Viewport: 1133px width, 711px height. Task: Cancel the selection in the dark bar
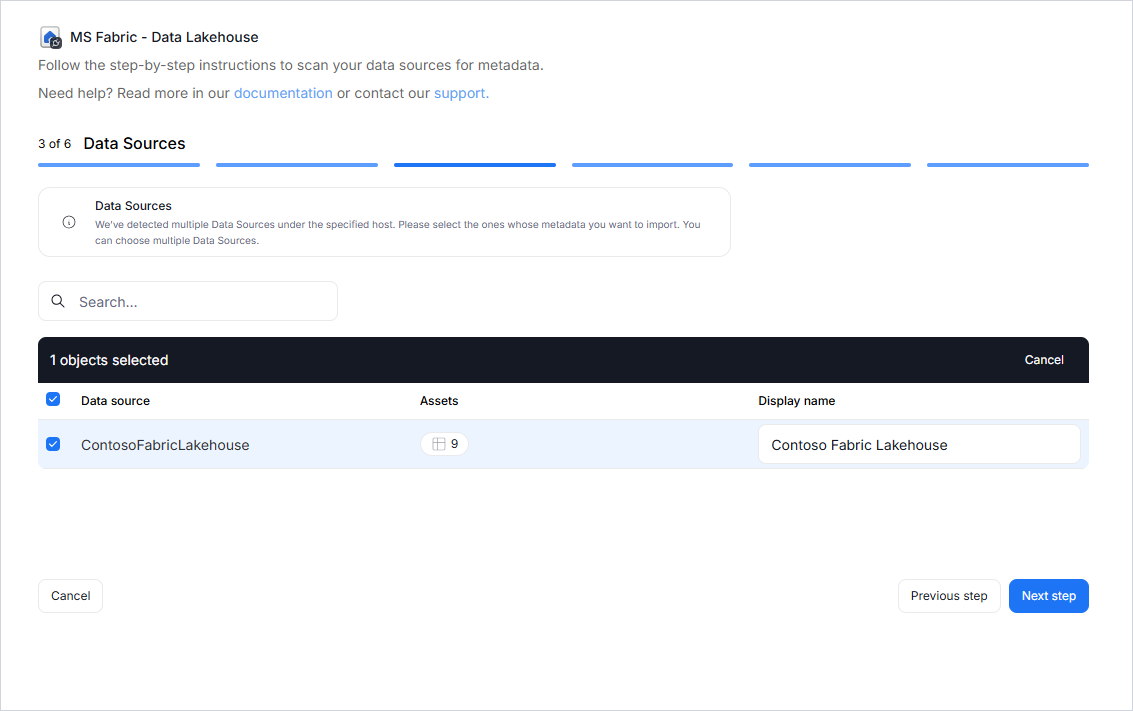coord(1044,360)
